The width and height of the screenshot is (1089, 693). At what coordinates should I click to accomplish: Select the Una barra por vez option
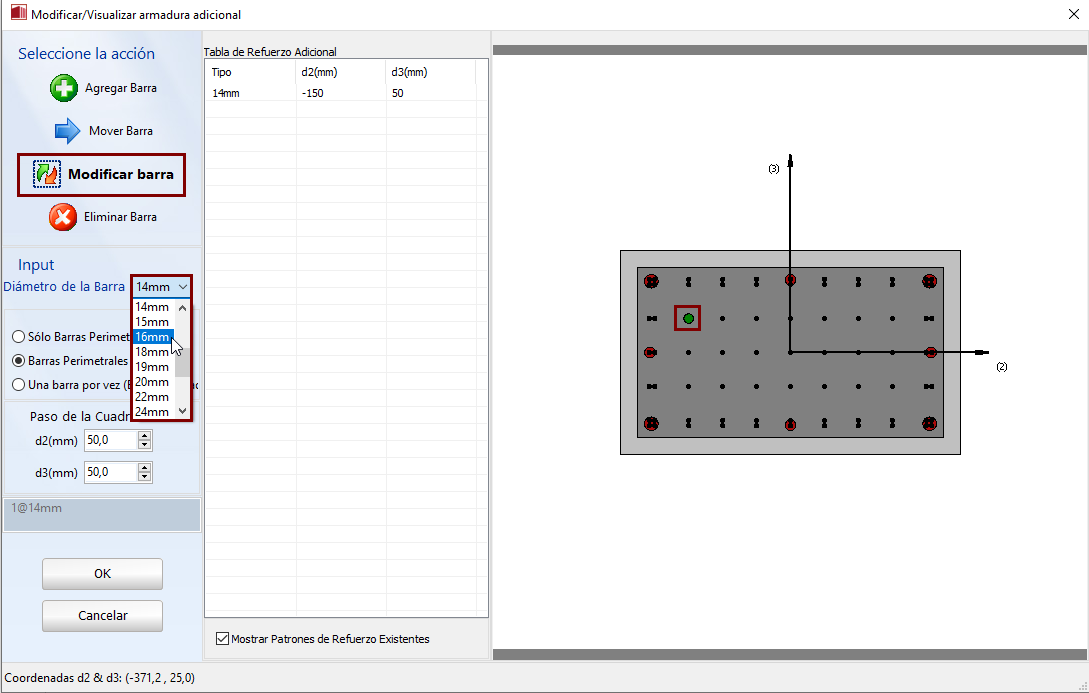click(19, 384)
